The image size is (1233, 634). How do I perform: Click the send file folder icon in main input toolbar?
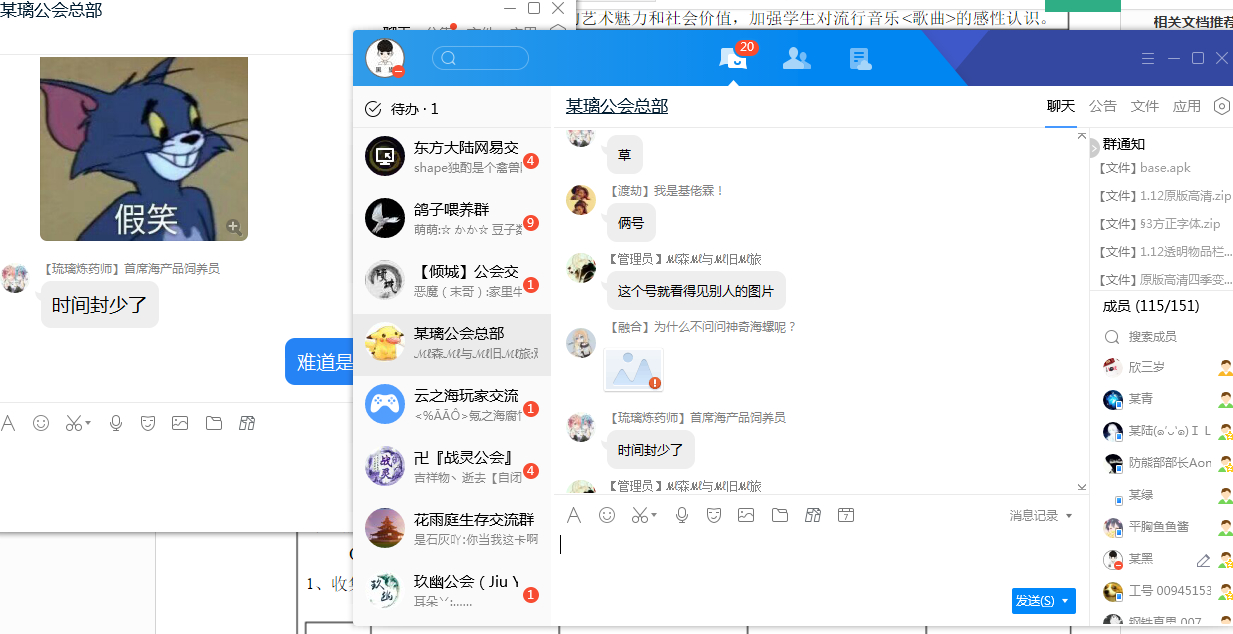pyautogui.click(x=780, y=516)
